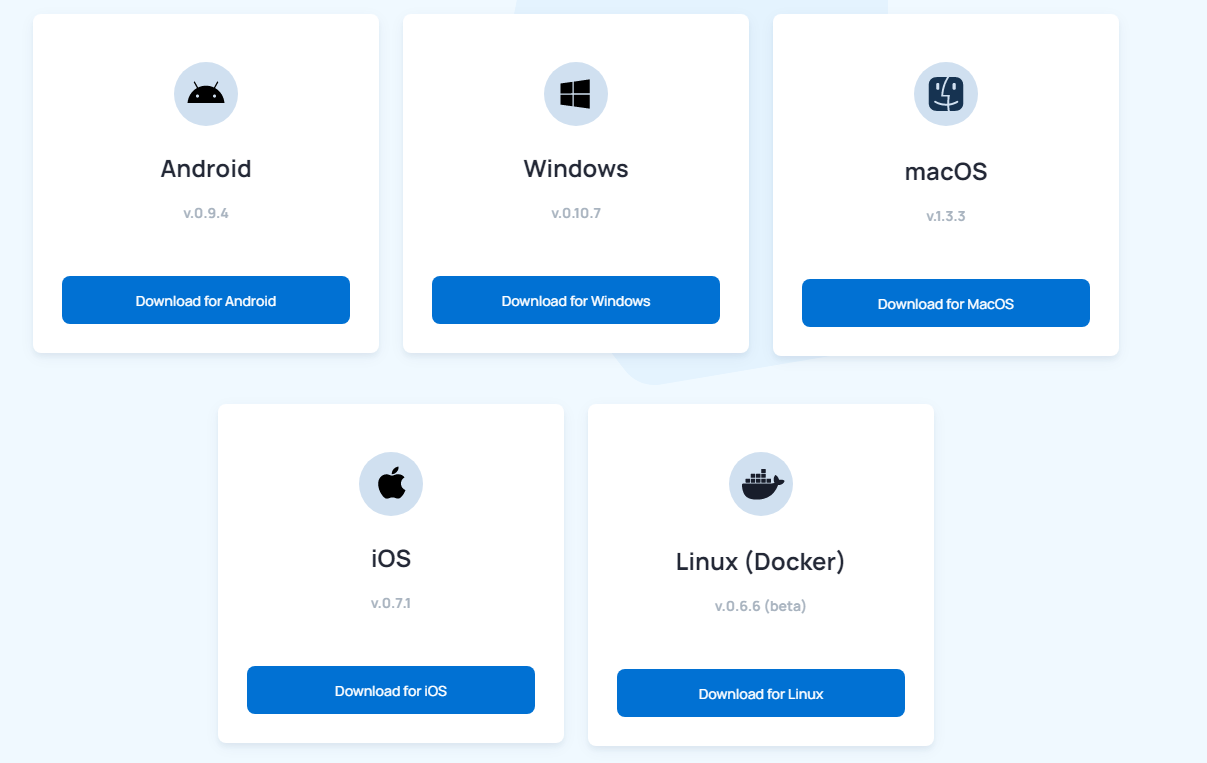
Task: Click the Windows version v.0.10.7 text
Action: click(576, 213)
